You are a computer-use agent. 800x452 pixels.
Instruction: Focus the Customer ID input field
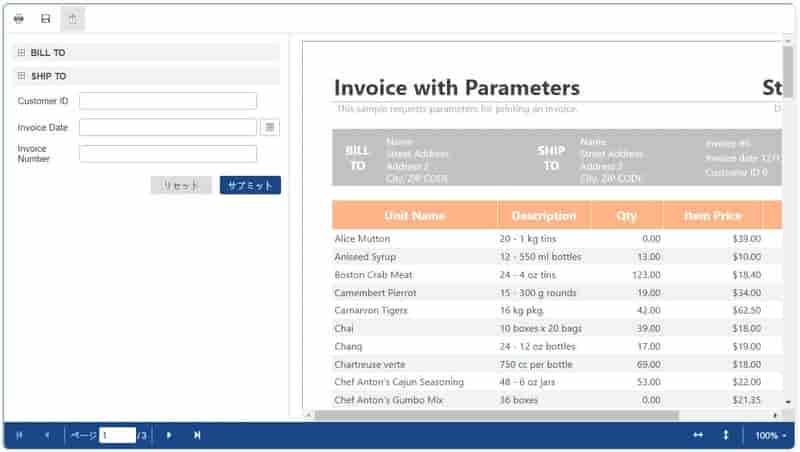(x=168, y=101)
